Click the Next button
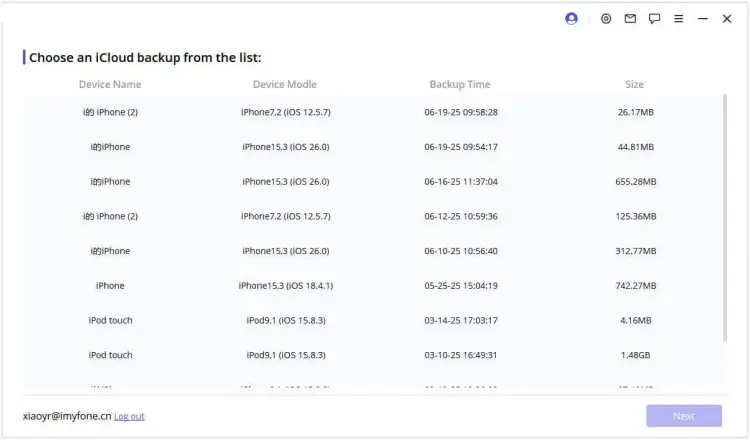Viewport: 750px width, 440px height. (x=684, y=416)
